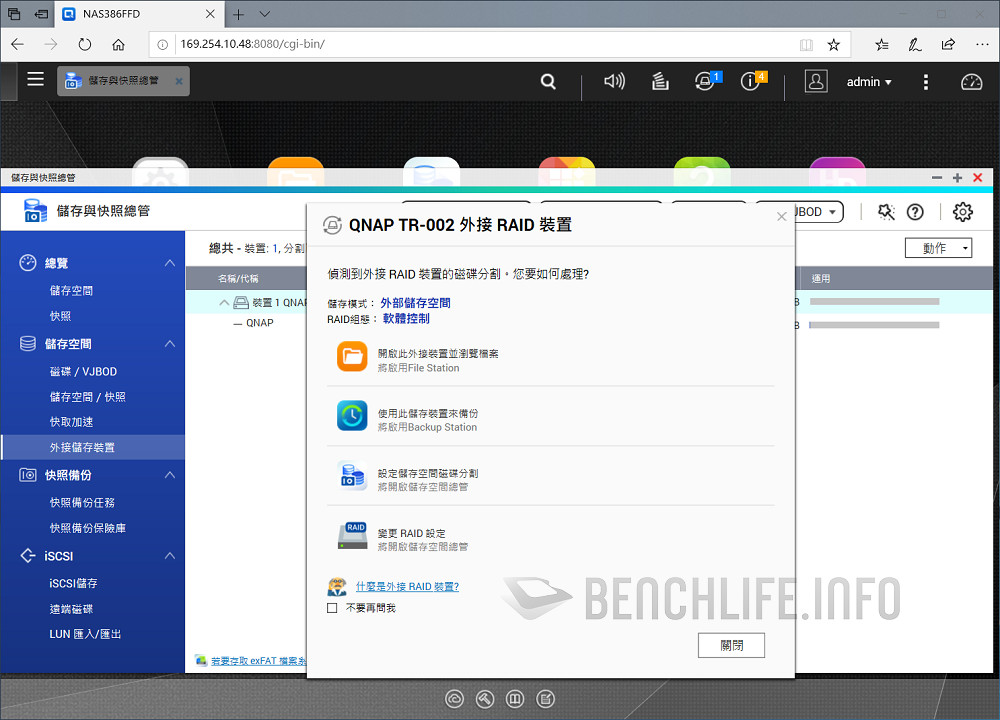The image size is (1000, 720).
Task: Open the three-dot more options menu
Action: click(x=925, y=82)
